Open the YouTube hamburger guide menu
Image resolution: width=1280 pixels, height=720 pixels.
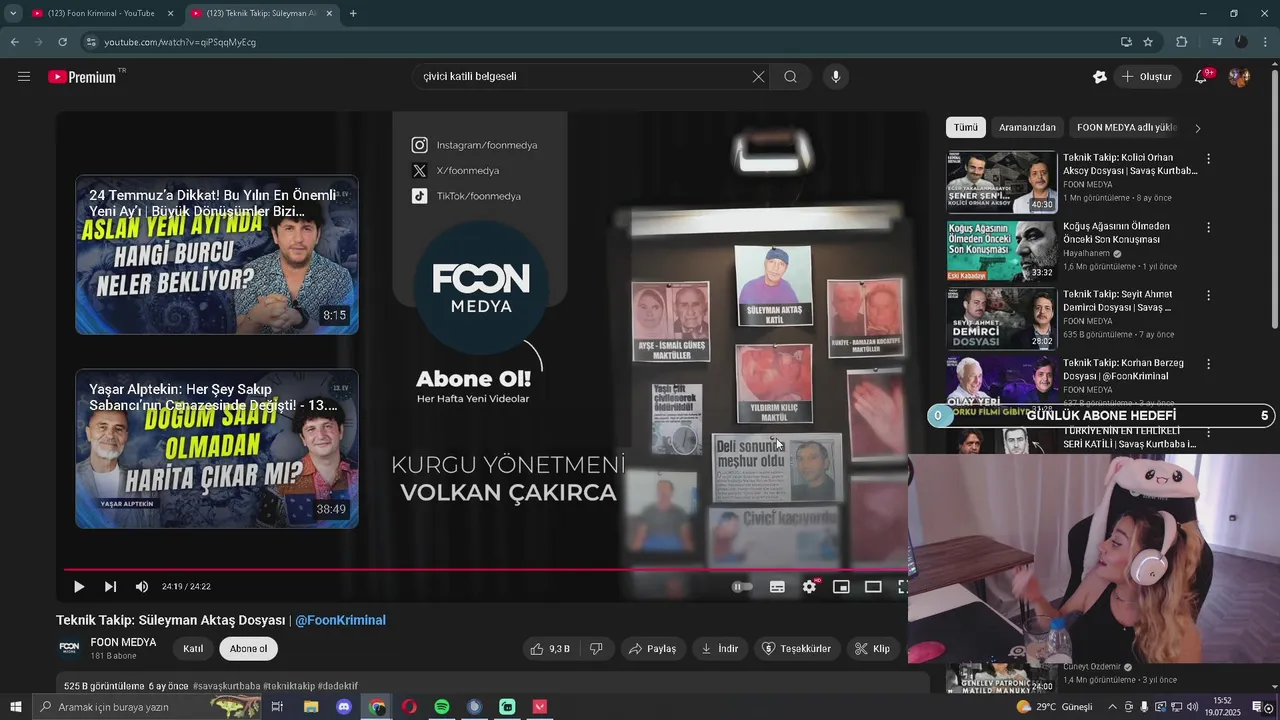[x=24, y=77]
